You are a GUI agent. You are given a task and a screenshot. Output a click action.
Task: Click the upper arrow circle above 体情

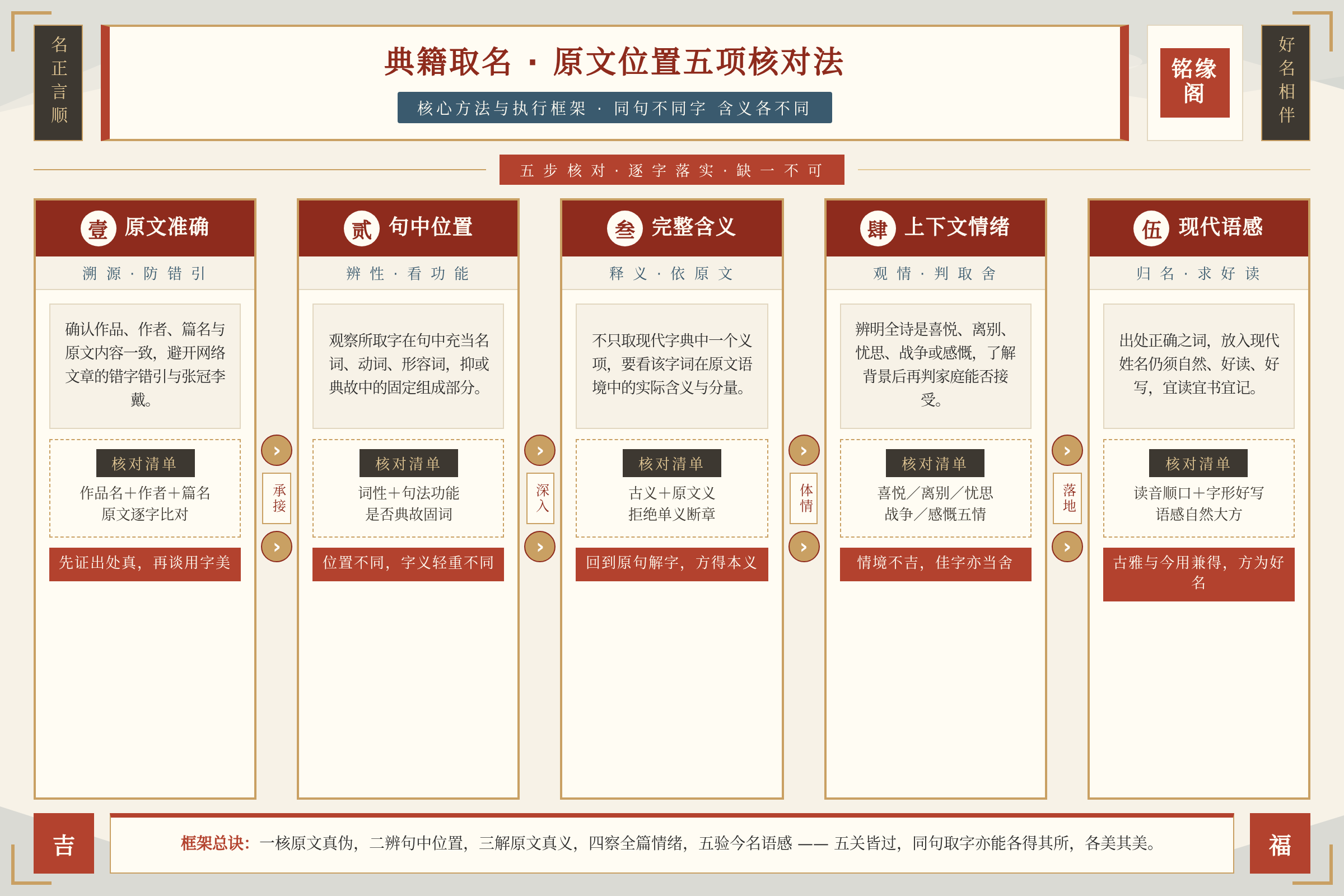click(x=804, y=450)
